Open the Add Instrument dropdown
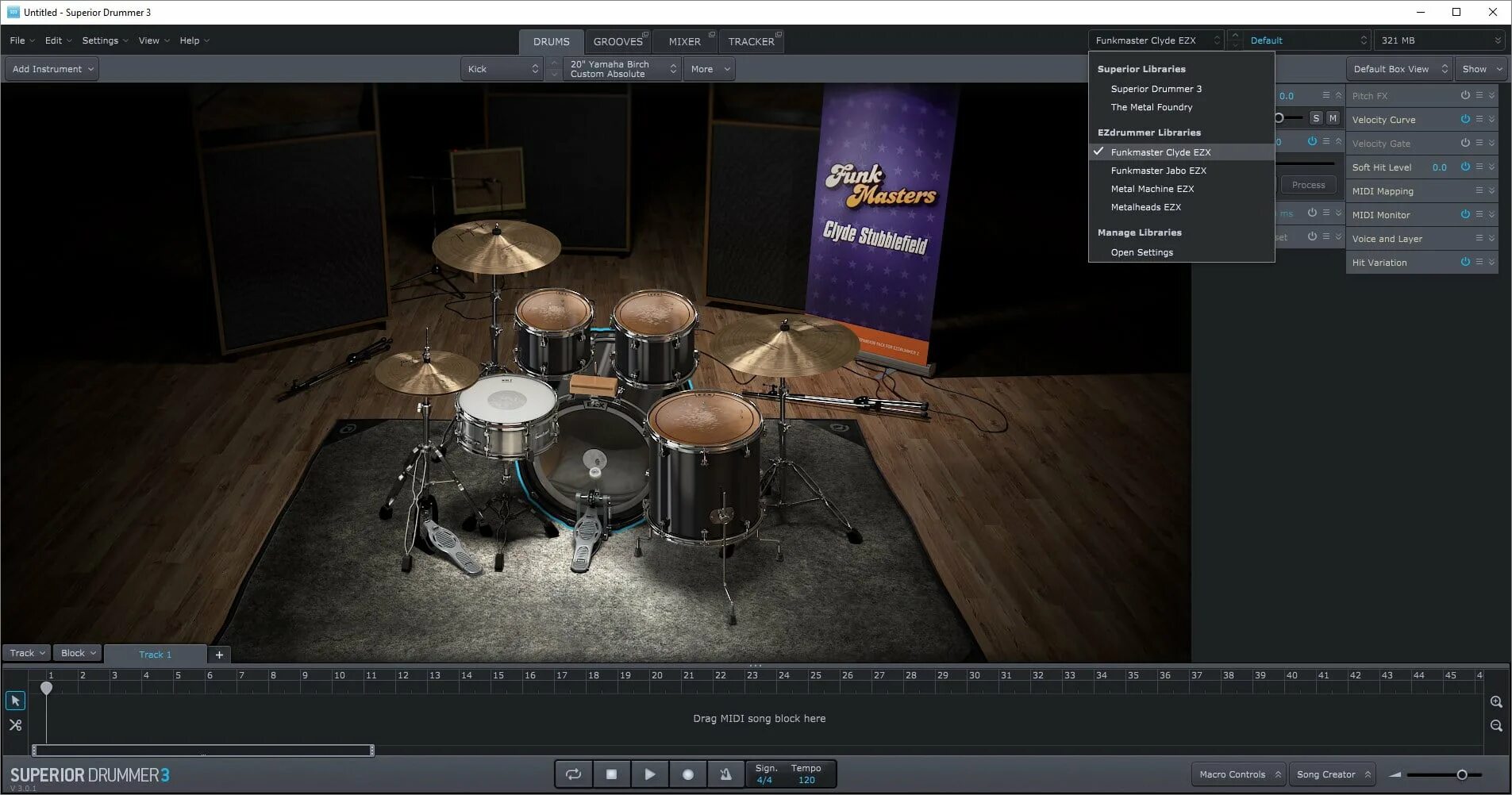This screenshot has width=1512, height=795. click(x=52, y=69)
